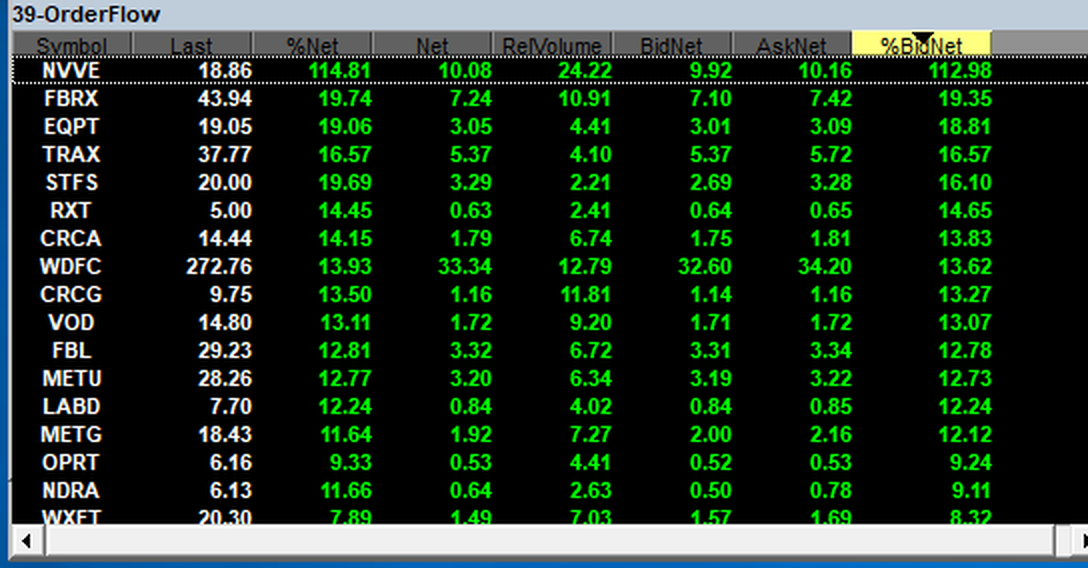Click CRCA RelVolume value 6.74

pyautogui.click(x=590, y=239)
